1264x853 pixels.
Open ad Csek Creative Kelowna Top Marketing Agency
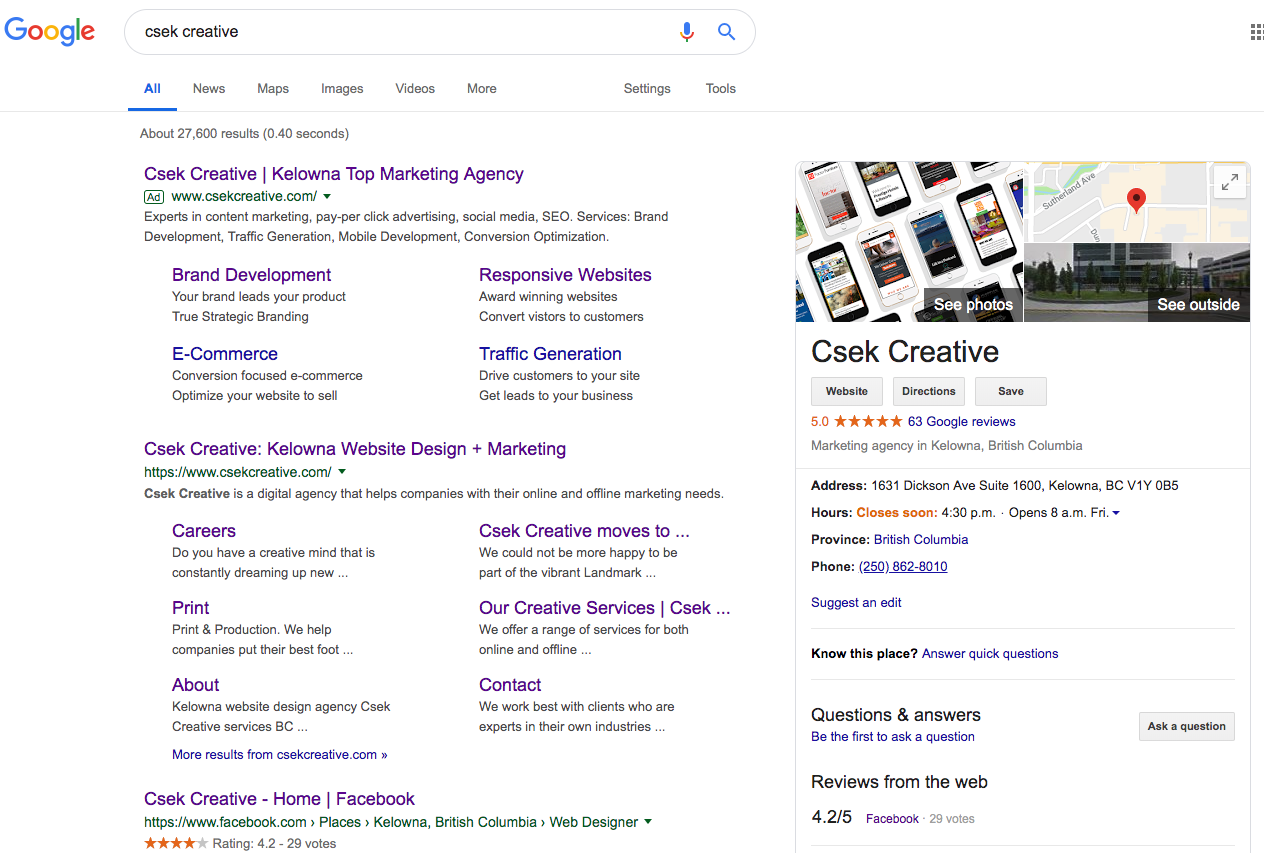[x=334, y=174]
